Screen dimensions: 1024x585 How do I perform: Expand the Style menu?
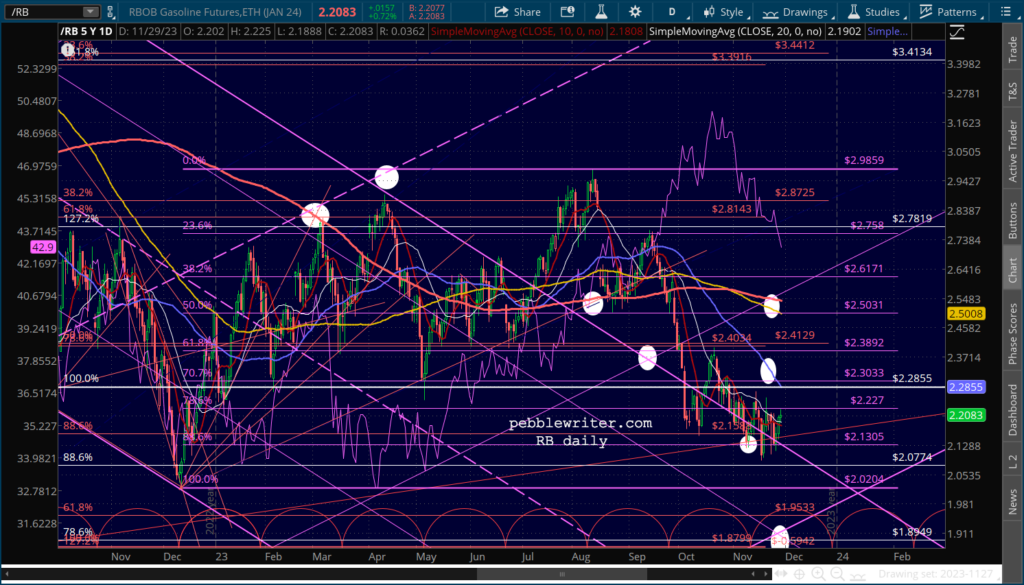click(x=726, y=12)
